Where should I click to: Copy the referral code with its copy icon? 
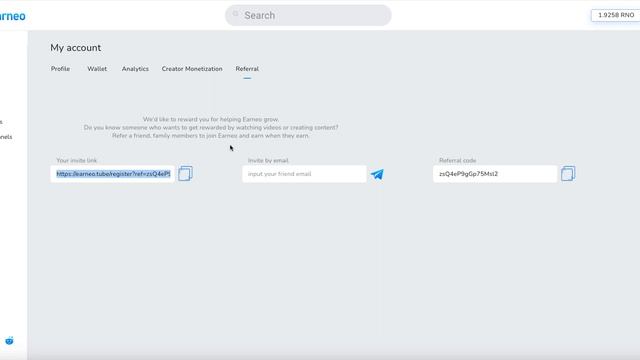[568, 173]
